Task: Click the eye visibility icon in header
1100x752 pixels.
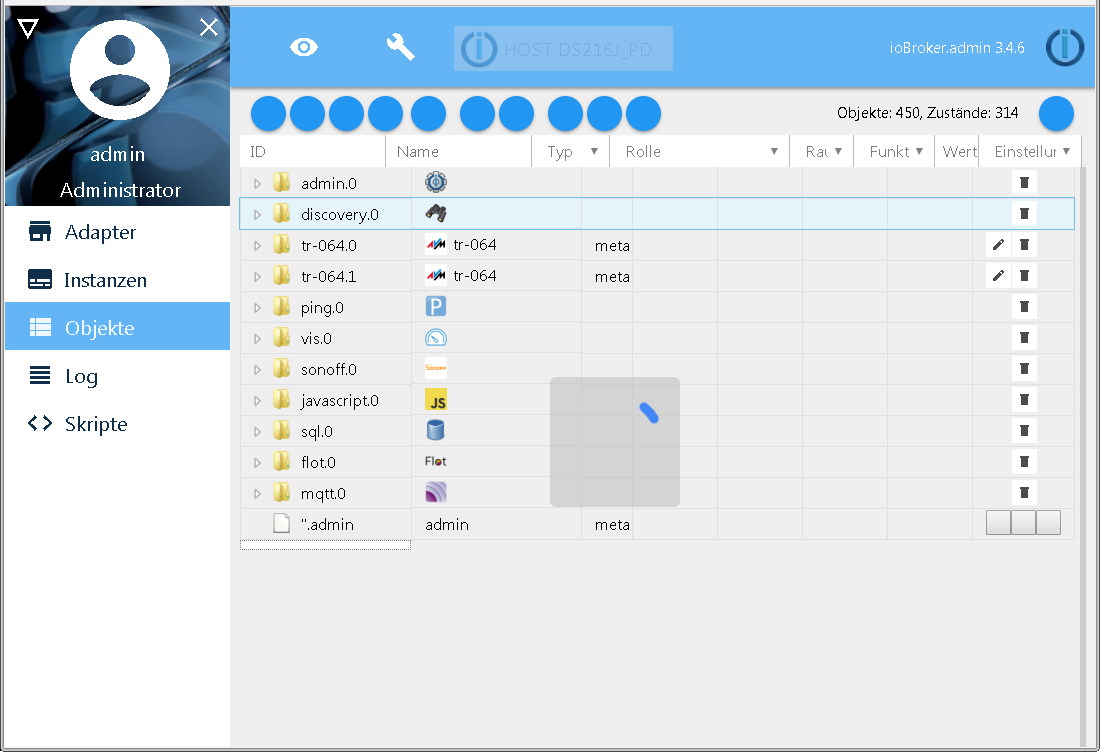Action: tap(304, 48)
